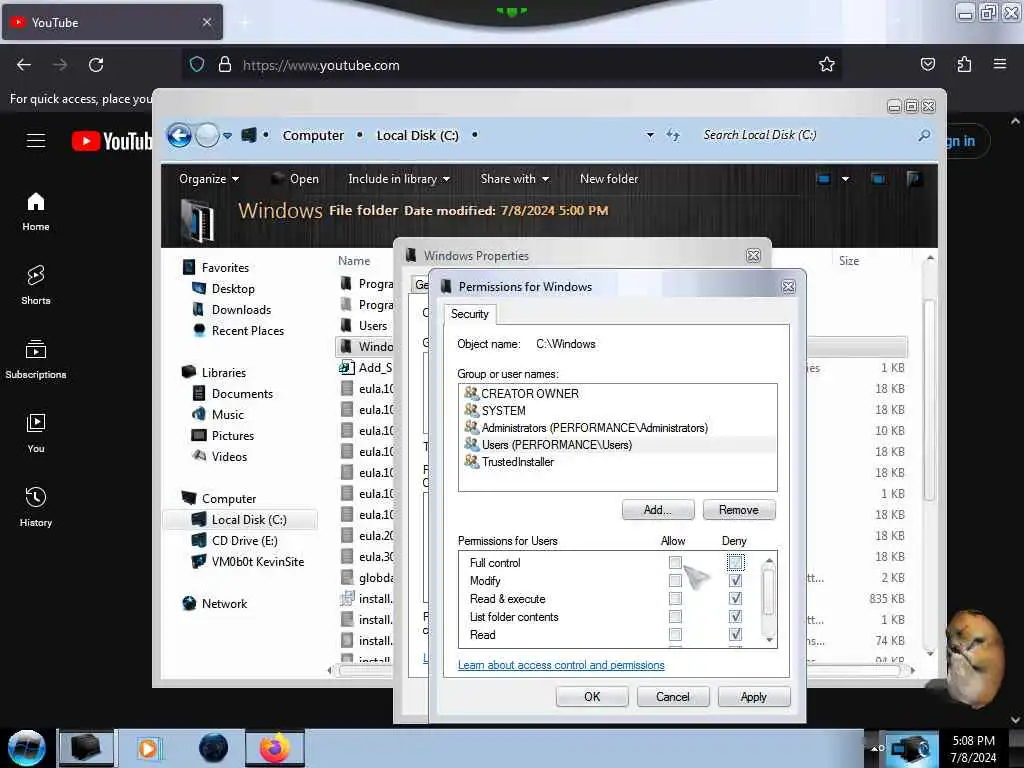Viewport: 1024px width, 768px height.
Task: Select Local Disk (C:) in navigation pane
Action: [x=240, y=520]
